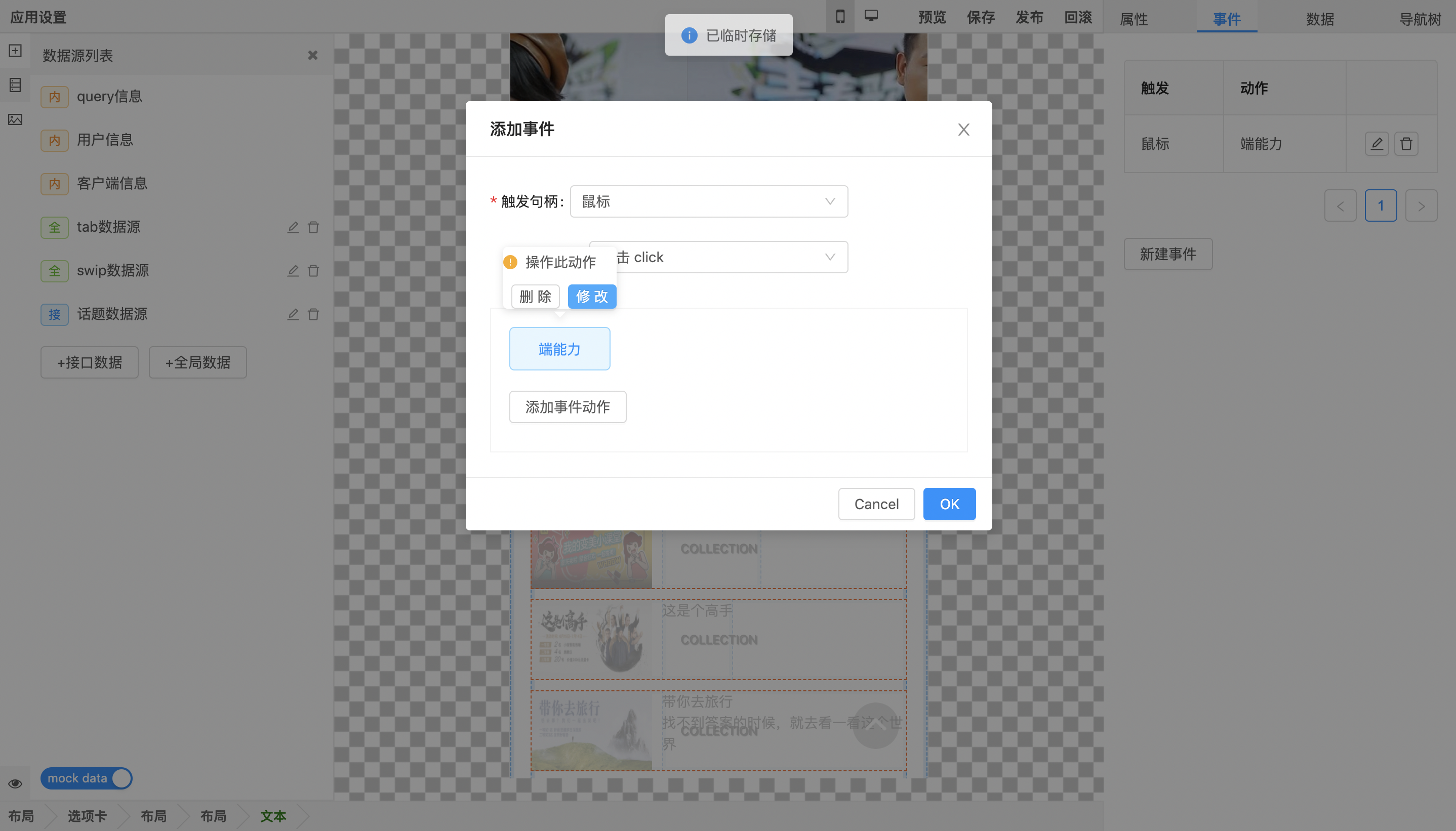Screen dimensions: 1456x831
Task: Toggle the mock data switch
Action: 86,778
